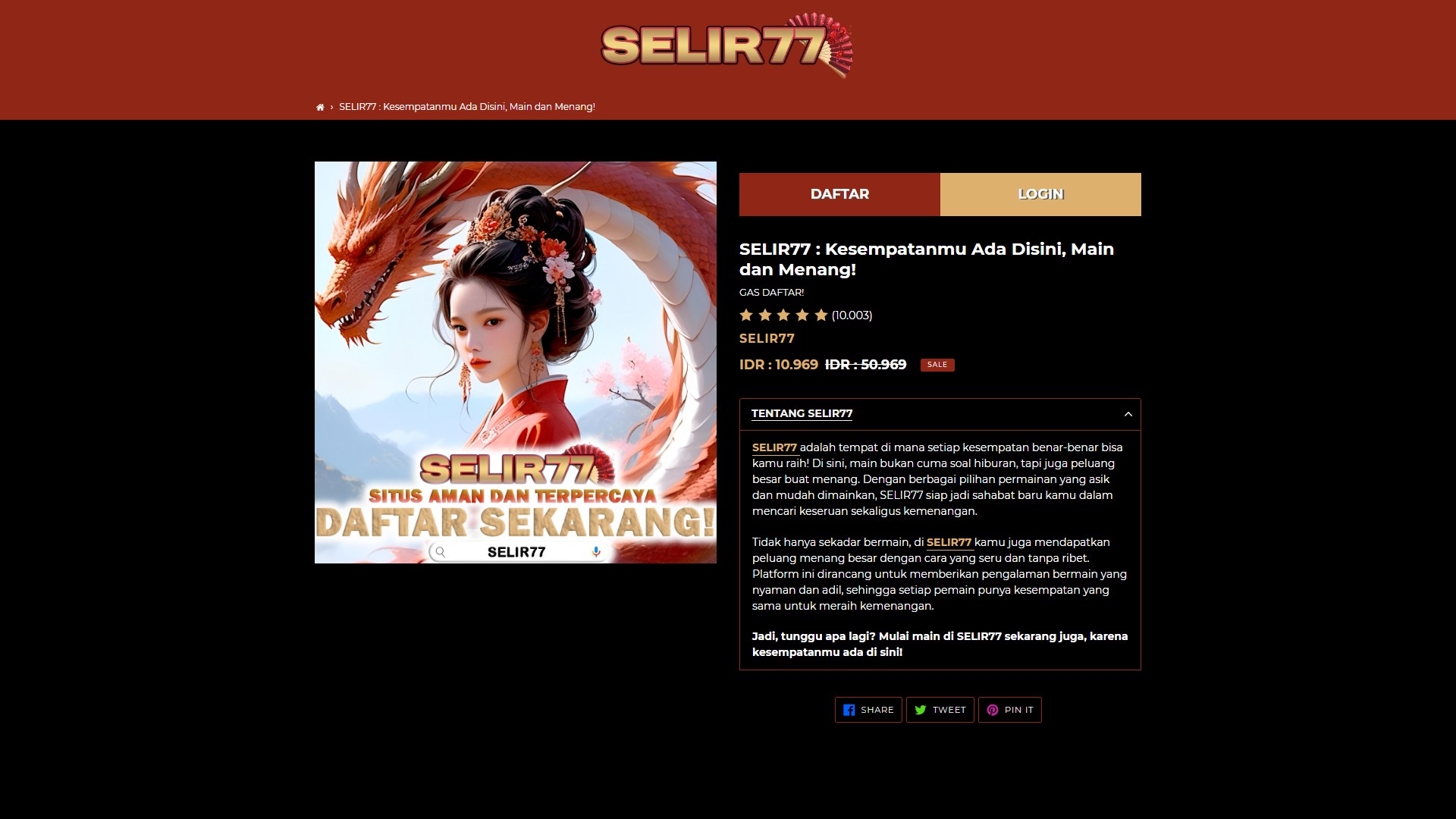1456x819 pixels.
Task: Click the SELIR77 dragon banner image
Action: click(x=516, y=362)
